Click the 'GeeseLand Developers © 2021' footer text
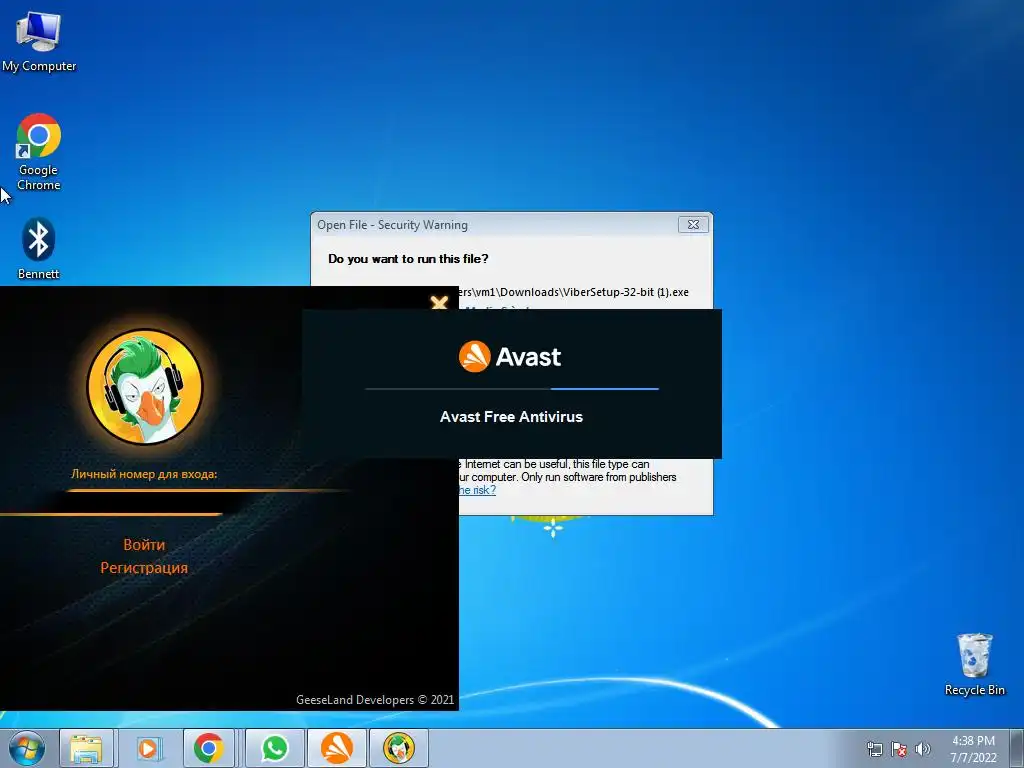1024x768 pixels. [375, 699]
